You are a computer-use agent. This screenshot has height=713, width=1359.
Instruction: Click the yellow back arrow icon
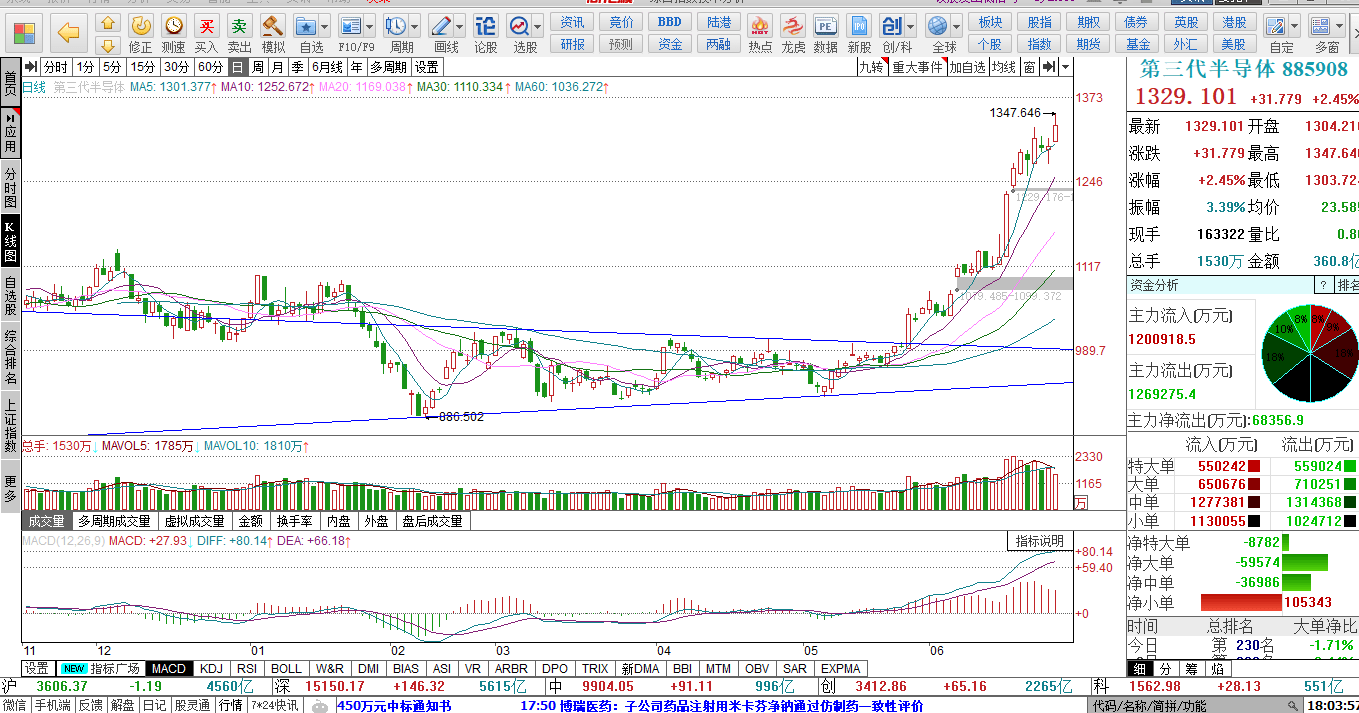pyautogui.click(x=68, y=33)
